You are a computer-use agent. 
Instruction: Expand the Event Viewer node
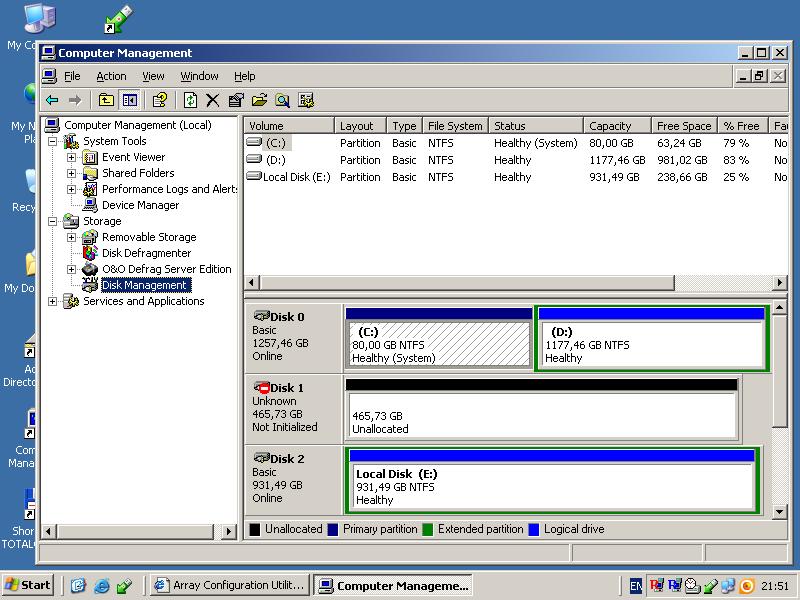pyautogui.click(x=71, y=157)
